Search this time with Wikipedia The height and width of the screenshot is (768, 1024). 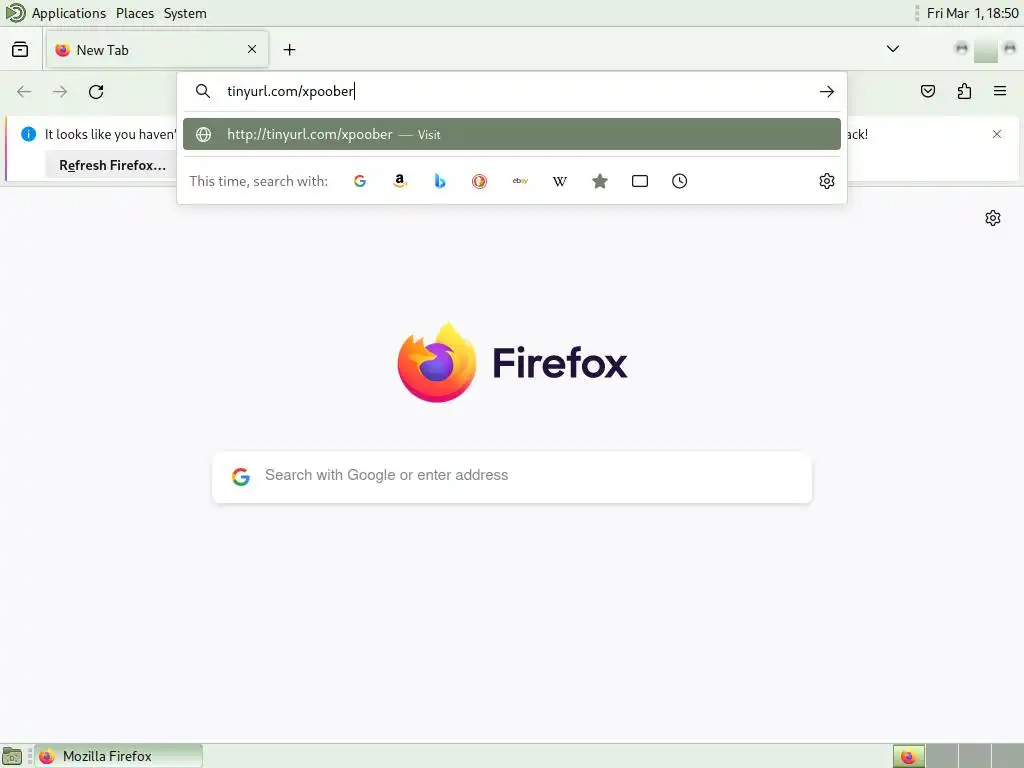tap(560, 181)
